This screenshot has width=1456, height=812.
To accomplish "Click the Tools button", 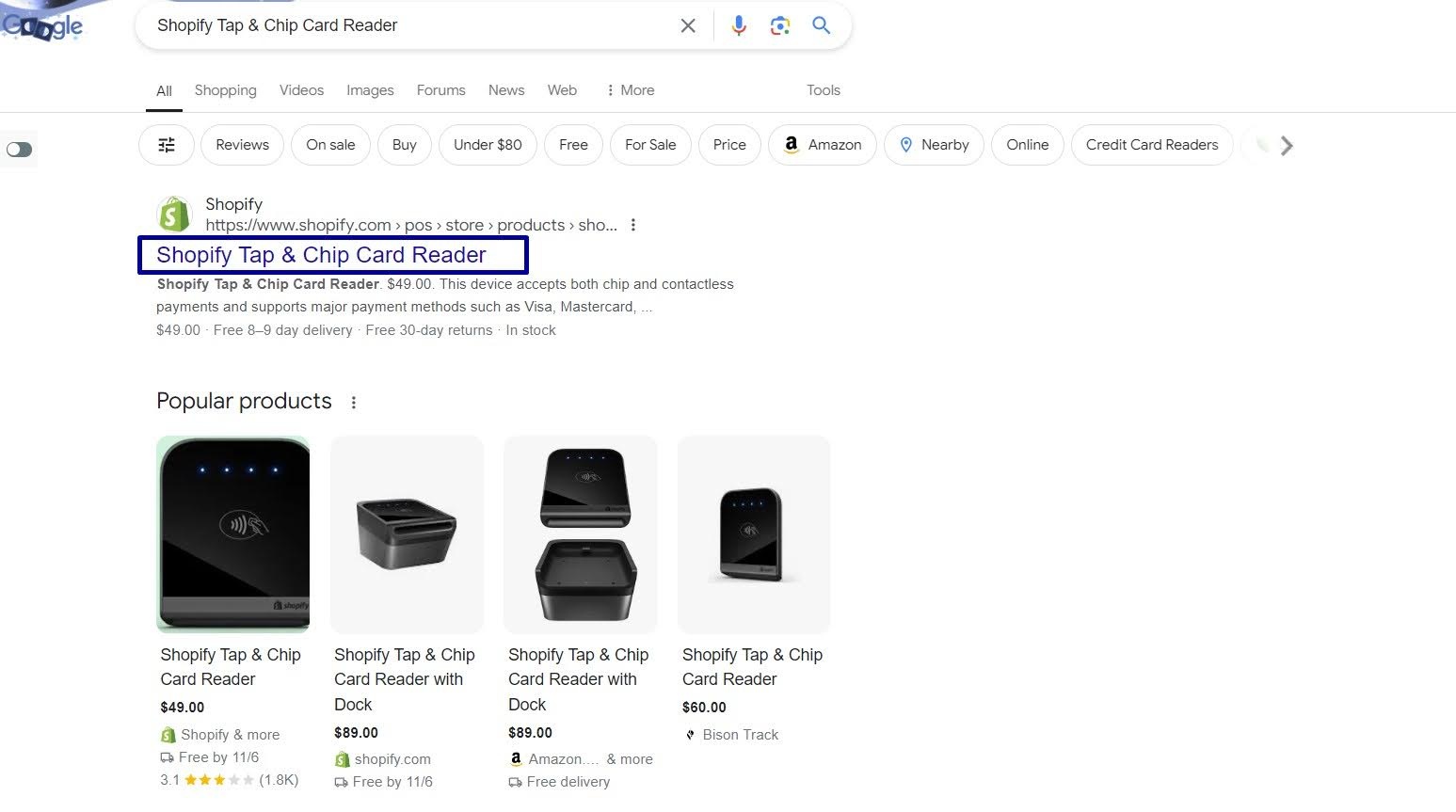I will 823,90.
